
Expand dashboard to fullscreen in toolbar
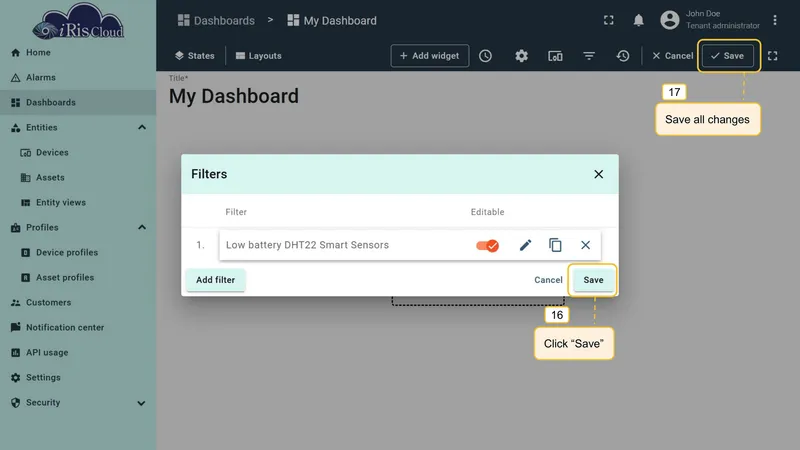[772, 56]
